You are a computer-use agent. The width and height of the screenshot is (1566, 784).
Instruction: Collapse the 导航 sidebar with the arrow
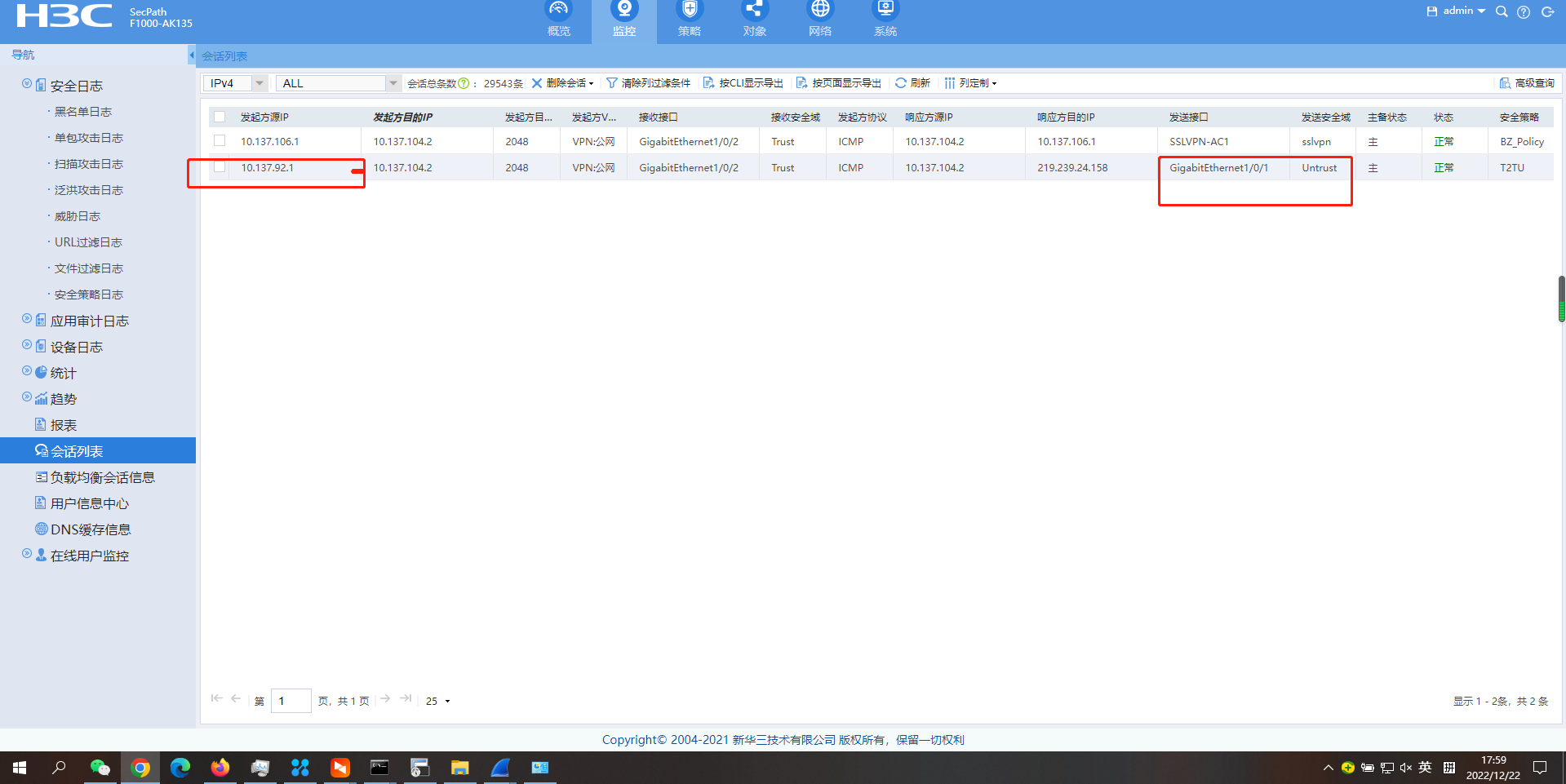click(192, 55)
